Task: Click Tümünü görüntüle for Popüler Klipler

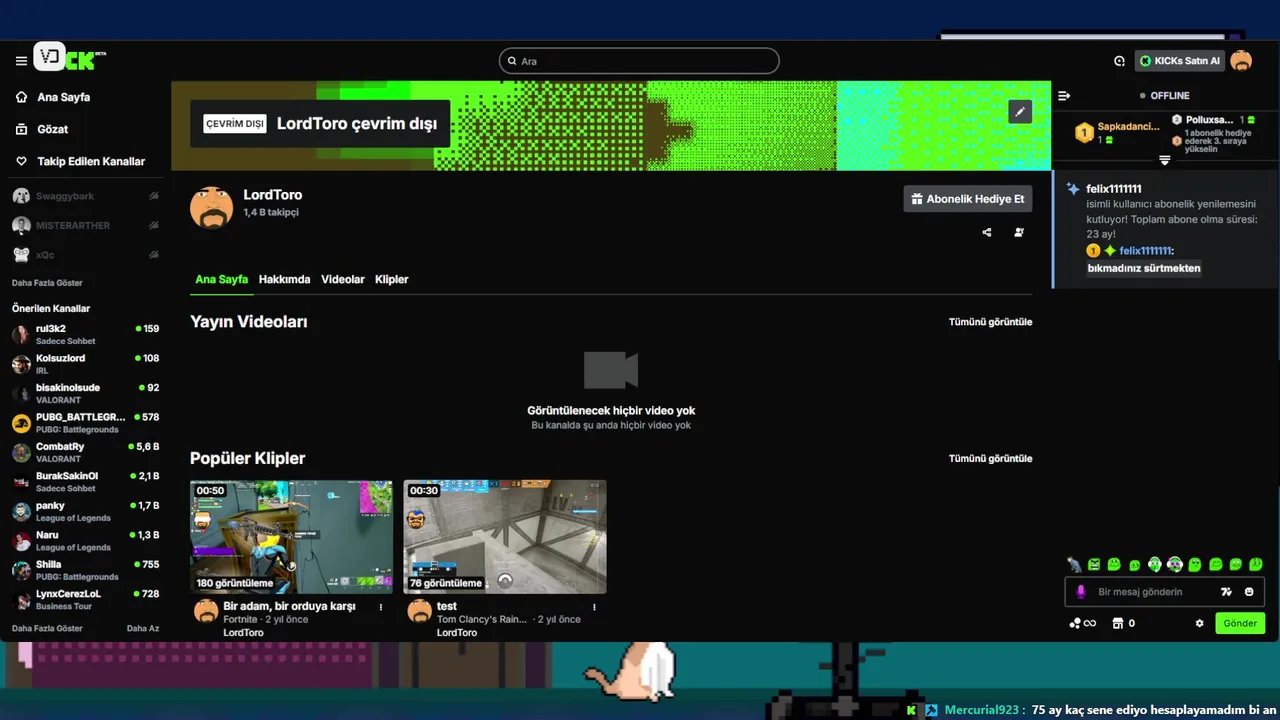Action: 990,458
